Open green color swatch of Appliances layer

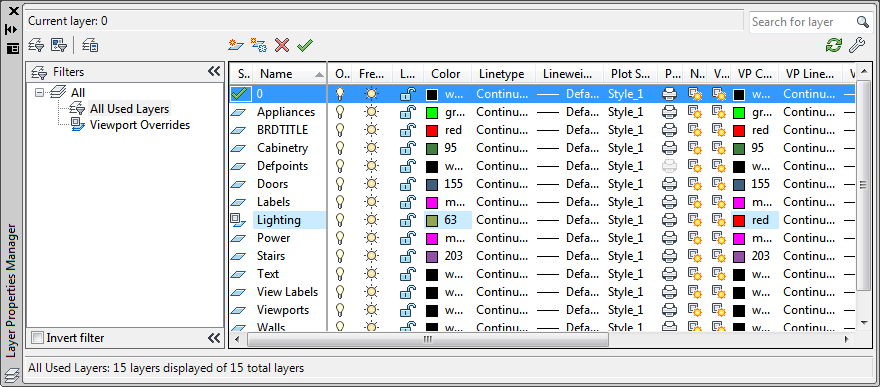tap(432, 113)
